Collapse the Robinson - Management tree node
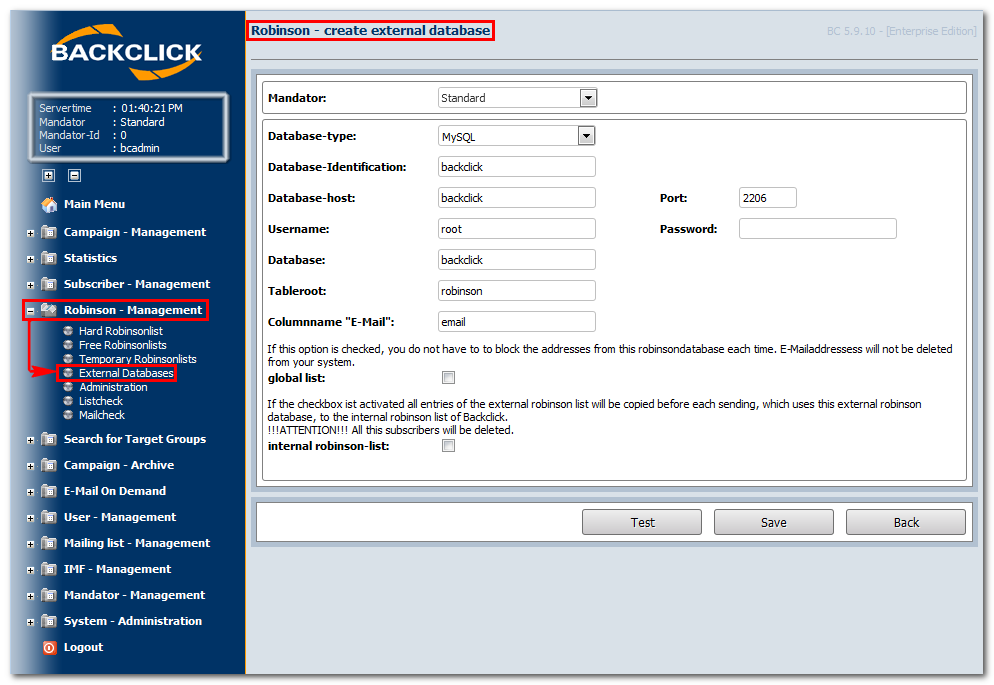 30,310
